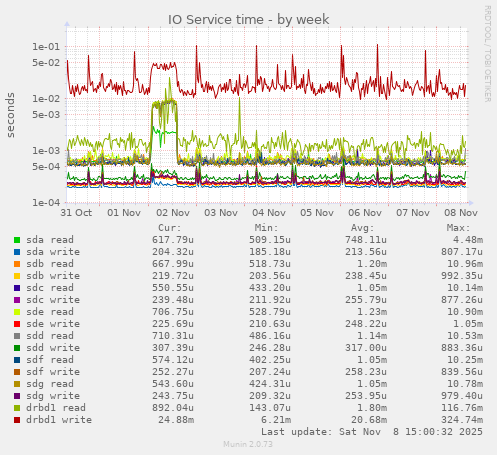
Task: Click the '1e-01' y-axis tick label
Action: point(46,47)
